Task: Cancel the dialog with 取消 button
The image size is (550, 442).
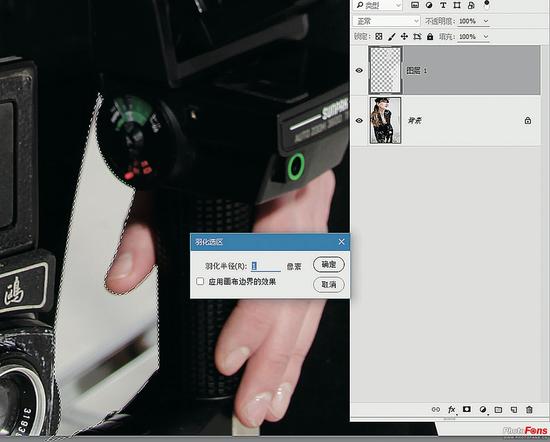Action: tap(329, 284)
